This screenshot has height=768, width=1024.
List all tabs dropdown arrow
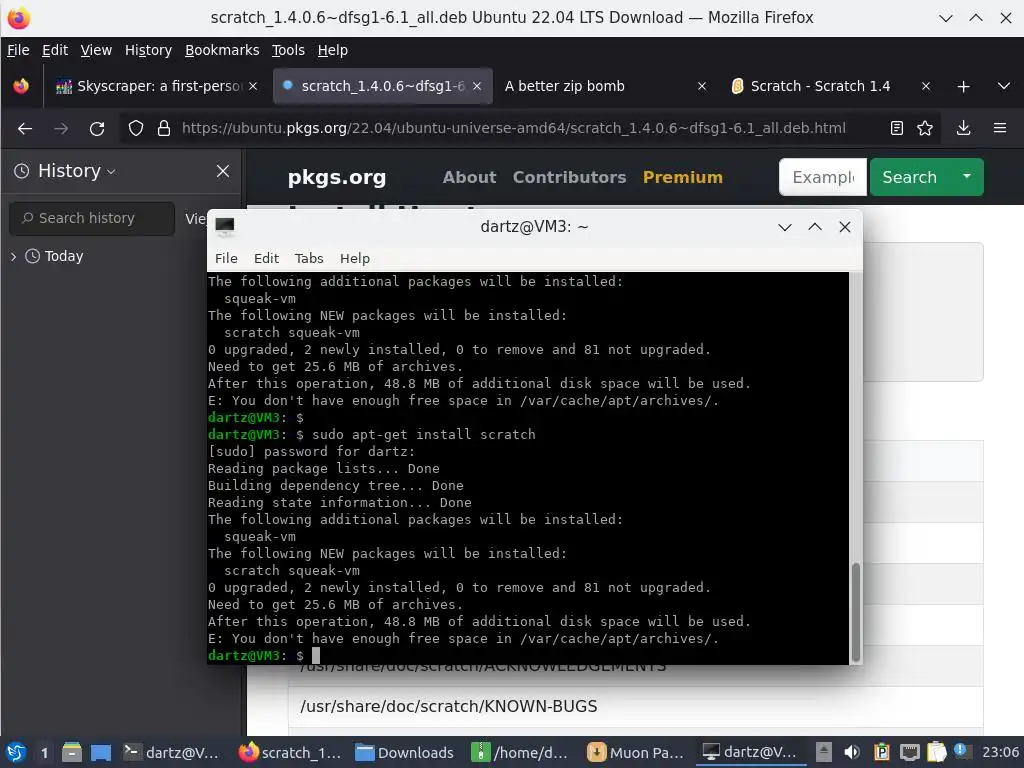pyautogui.click(x=1004, y=86)
